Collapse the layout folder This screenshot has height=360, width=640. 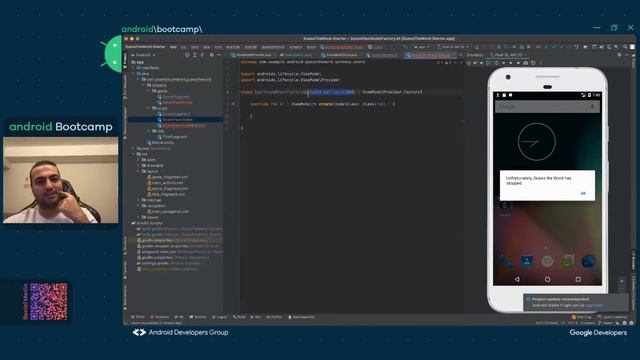click(139, 171)
